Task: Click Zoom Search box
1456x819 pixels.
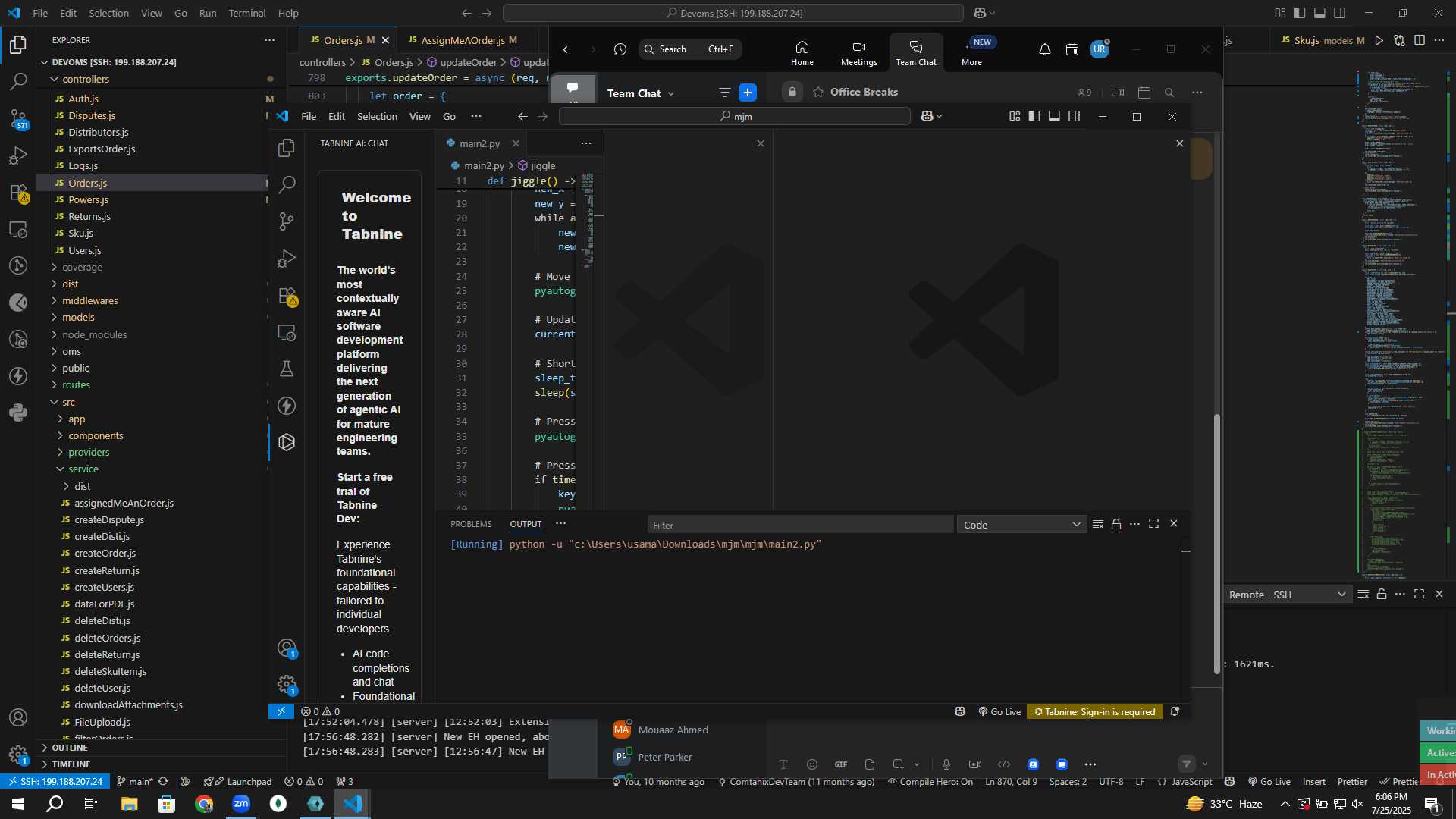Action: 689,49
